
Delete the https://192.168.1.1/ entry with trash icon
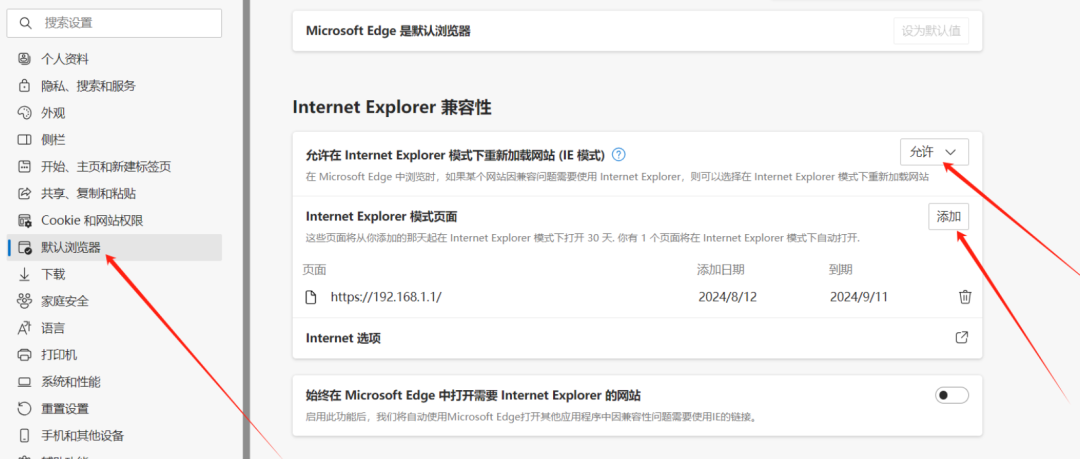[x=965, y=297]
